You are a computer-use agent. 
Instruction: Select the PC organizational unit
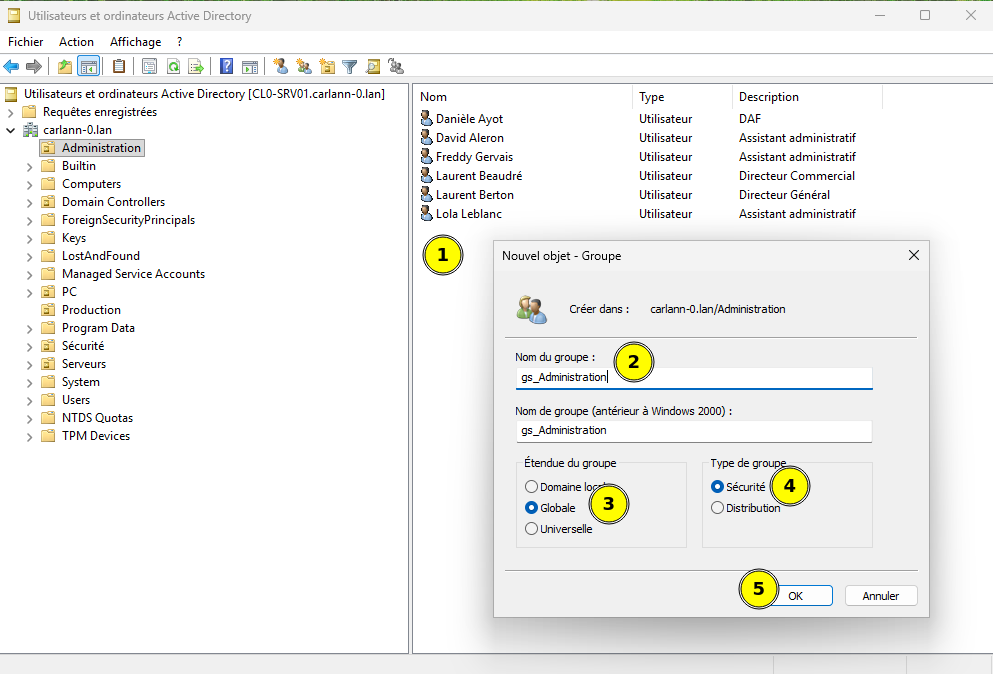(69, 292)
